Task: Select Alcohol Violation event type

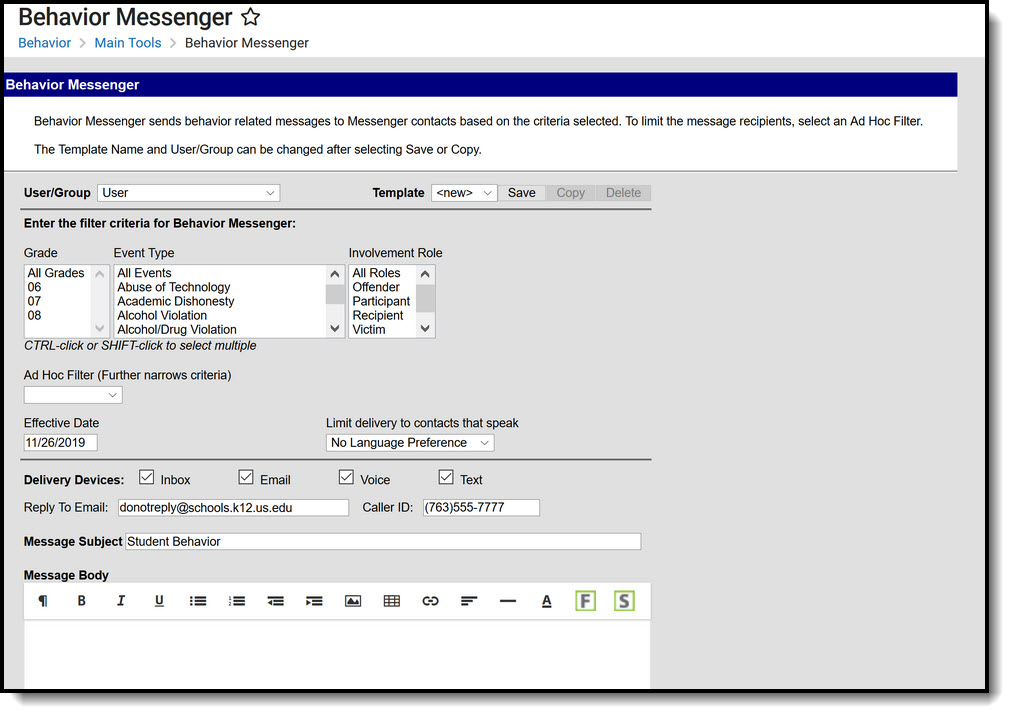Action: coord(220,316)
